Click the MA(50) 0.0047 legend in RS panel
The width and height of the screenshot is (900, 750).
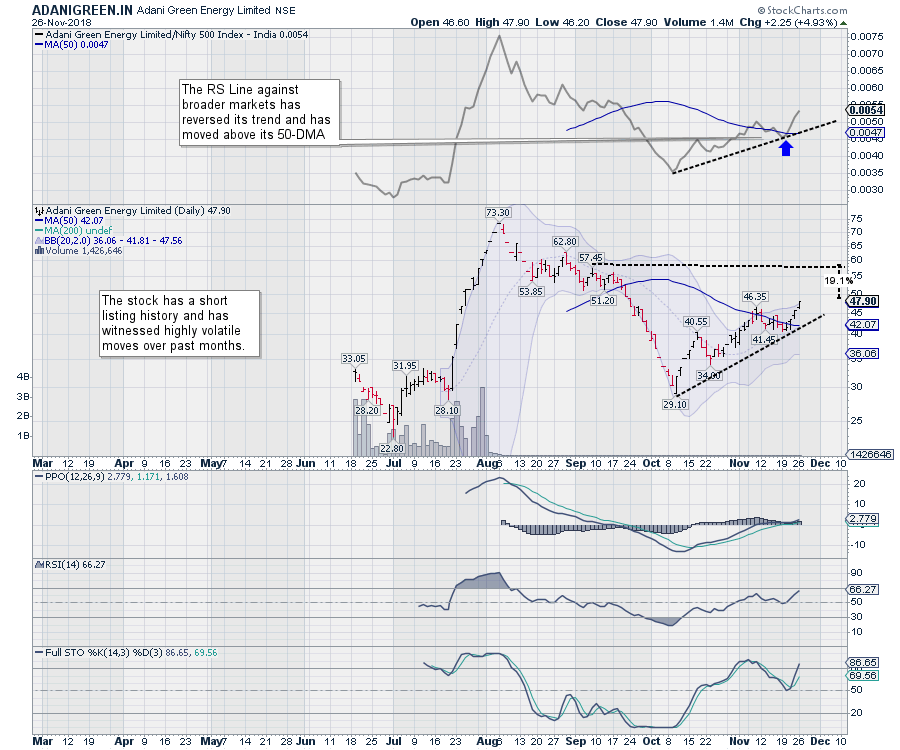coord(72,45)
